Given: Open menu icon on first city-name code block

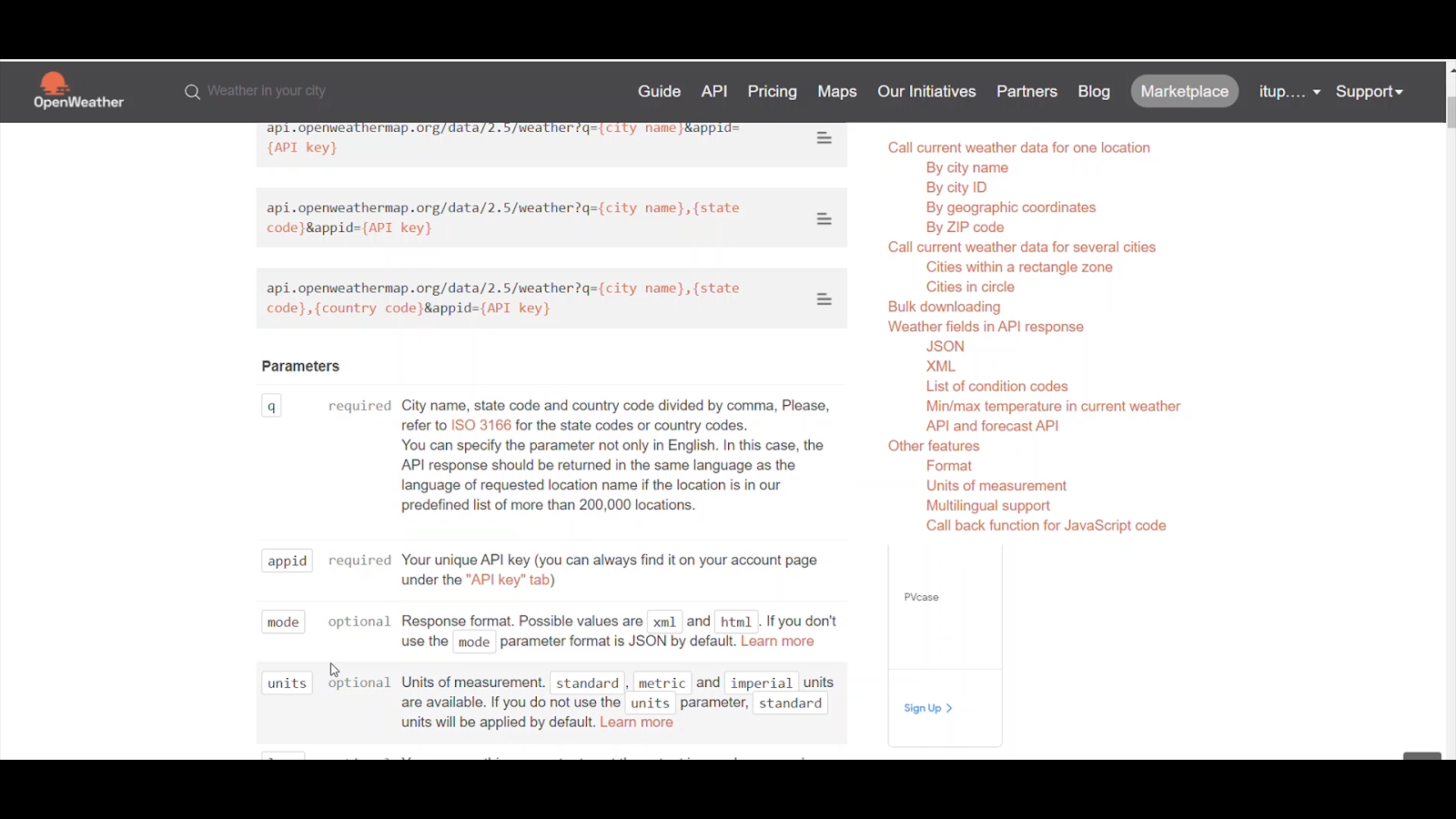Looking at the screenshot, I should (x=824, y=138).
